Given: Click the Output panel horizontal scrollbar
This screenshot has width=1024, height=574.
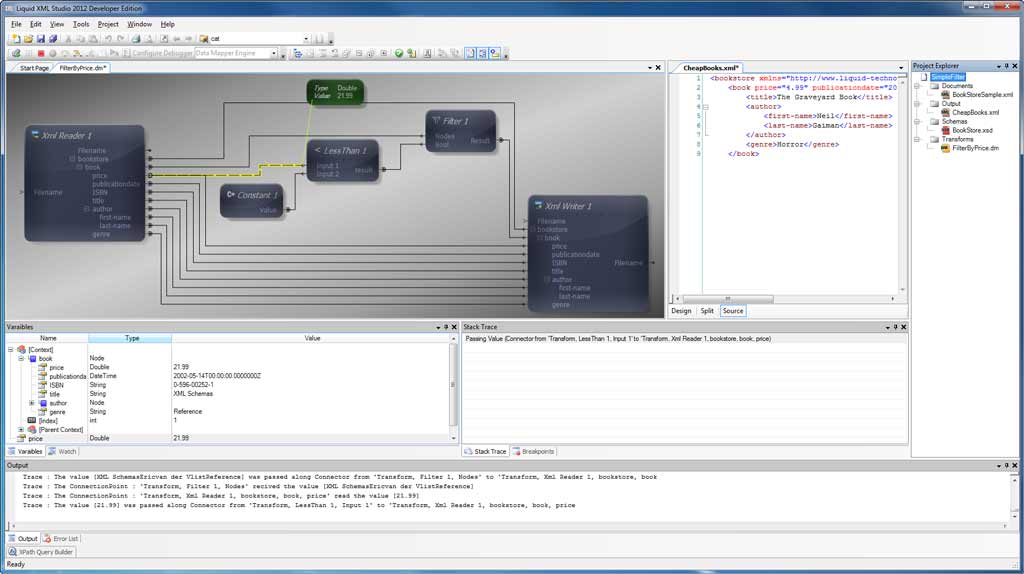Looking at the screenshot, I should [508, 525].
